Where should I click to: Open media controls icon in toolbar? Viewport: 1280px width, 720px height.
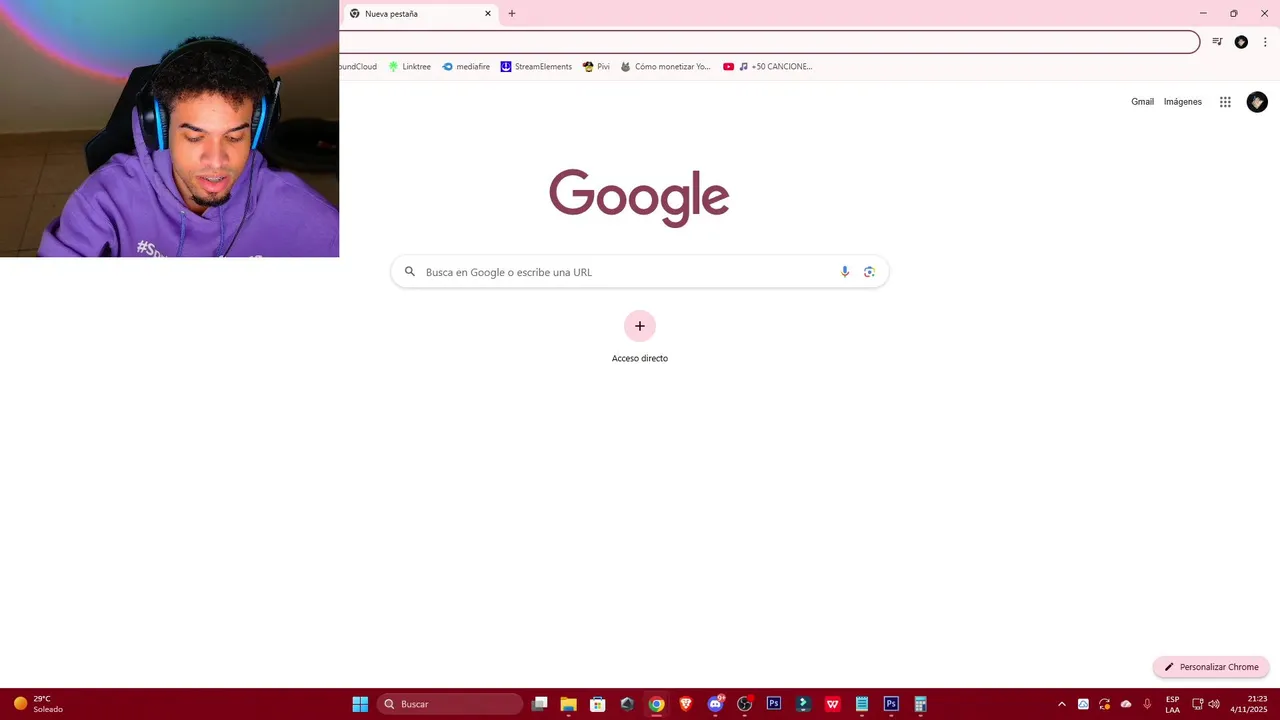pyautogui.click(x=1217, y=42)
